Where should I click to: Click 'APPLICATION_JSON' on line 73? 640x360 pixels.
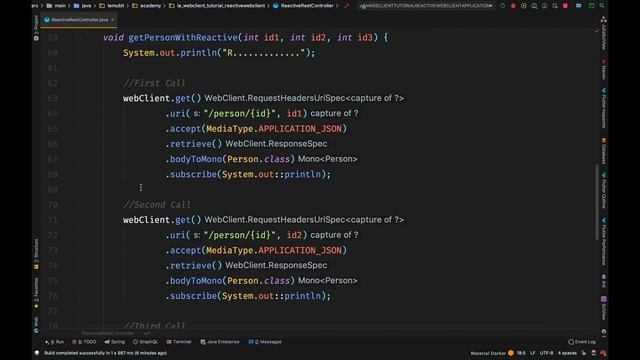pyautogui.click(x=300, y=250)
